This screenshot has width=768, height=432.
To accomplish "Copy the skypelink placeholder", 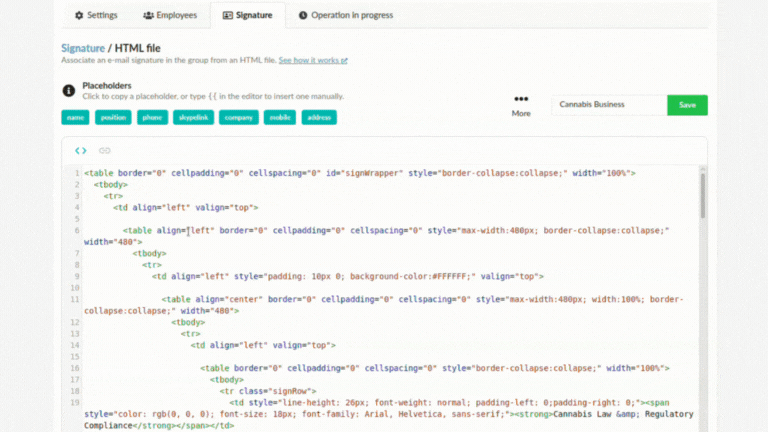I will coord(193,117).
